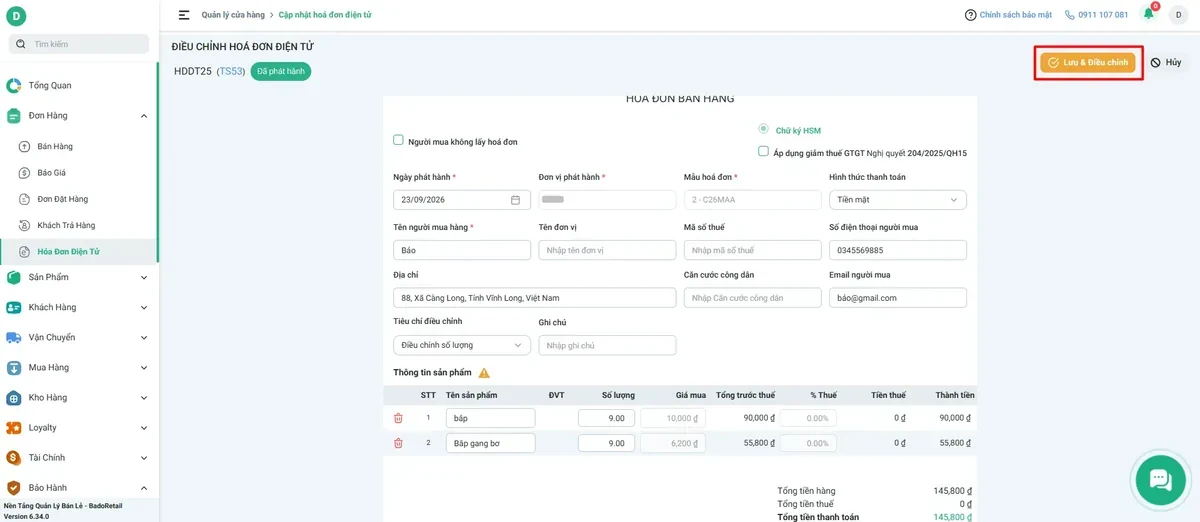Viewport: 1200px width, 522px height.
Task: Check Người mua không lấy hoá đơn
Action: 399,141
